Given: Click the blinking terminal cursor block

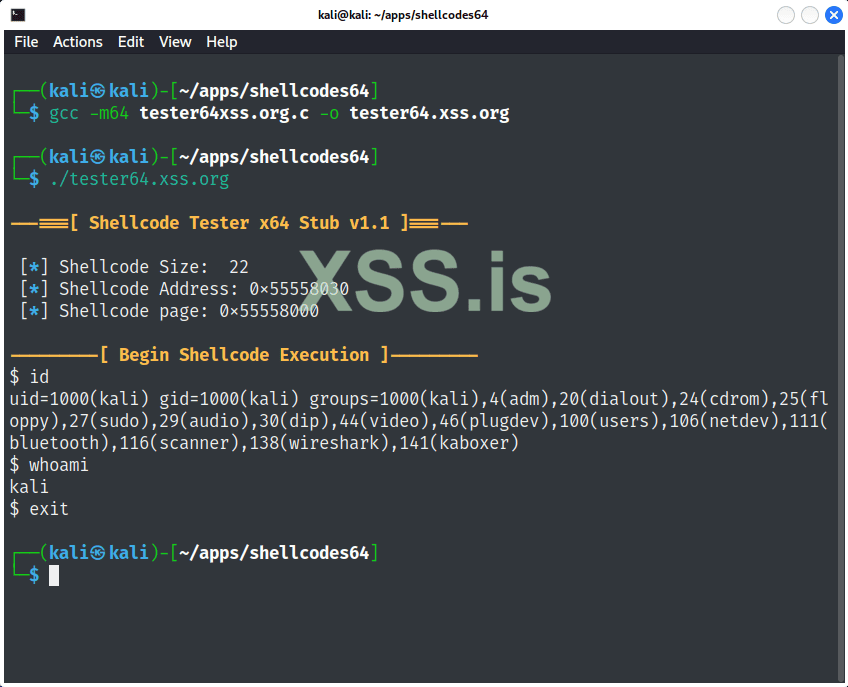Looking at the screenshot, I should tap(53, 575).
